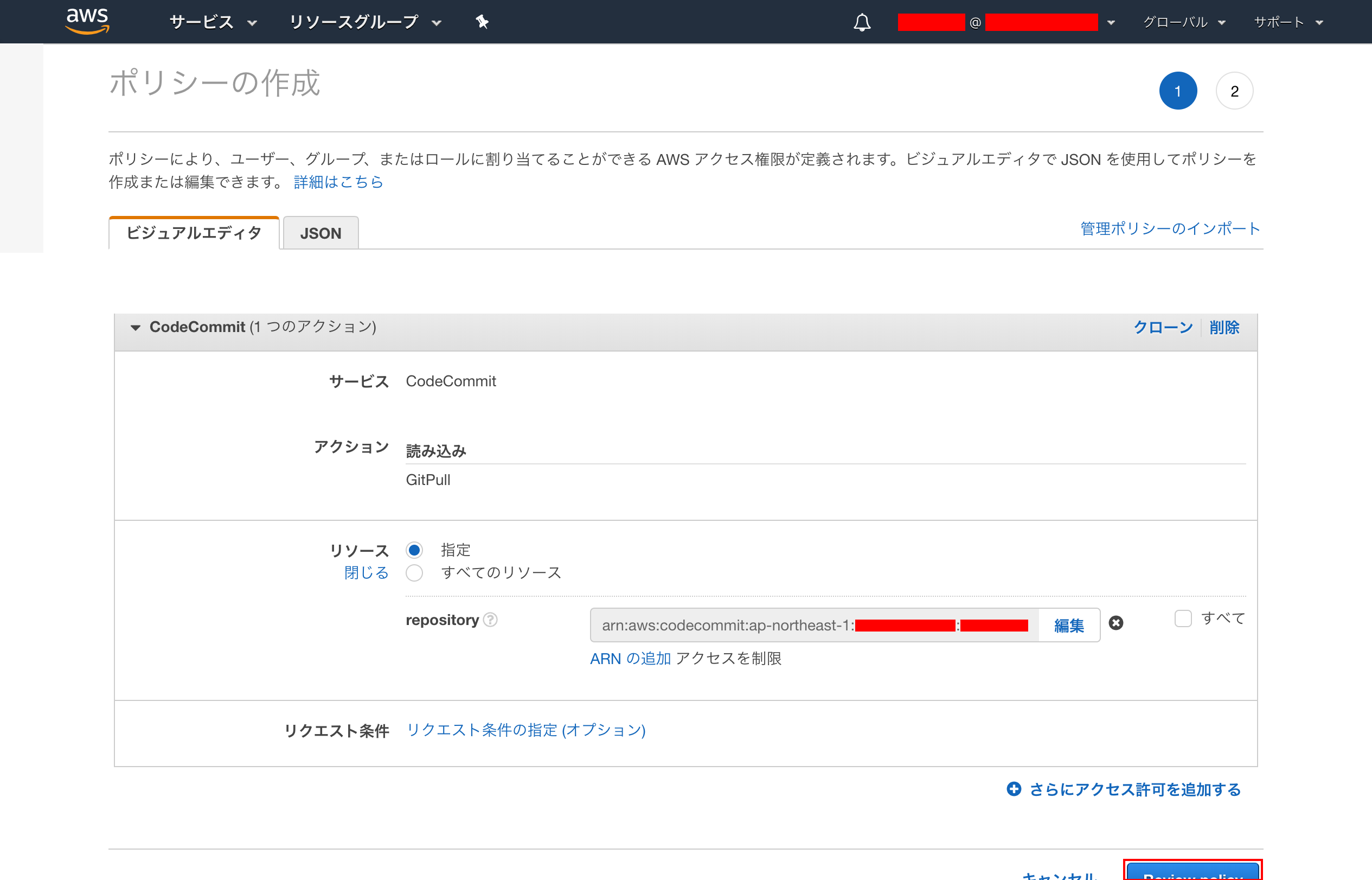Switch to the JSON tab

click(x=321, y=233)
